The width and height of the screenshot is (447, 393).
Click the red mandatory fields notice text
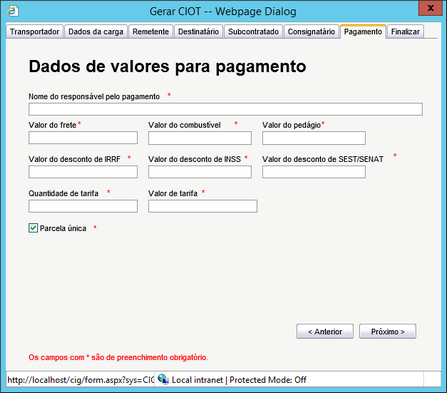point(118,357)
